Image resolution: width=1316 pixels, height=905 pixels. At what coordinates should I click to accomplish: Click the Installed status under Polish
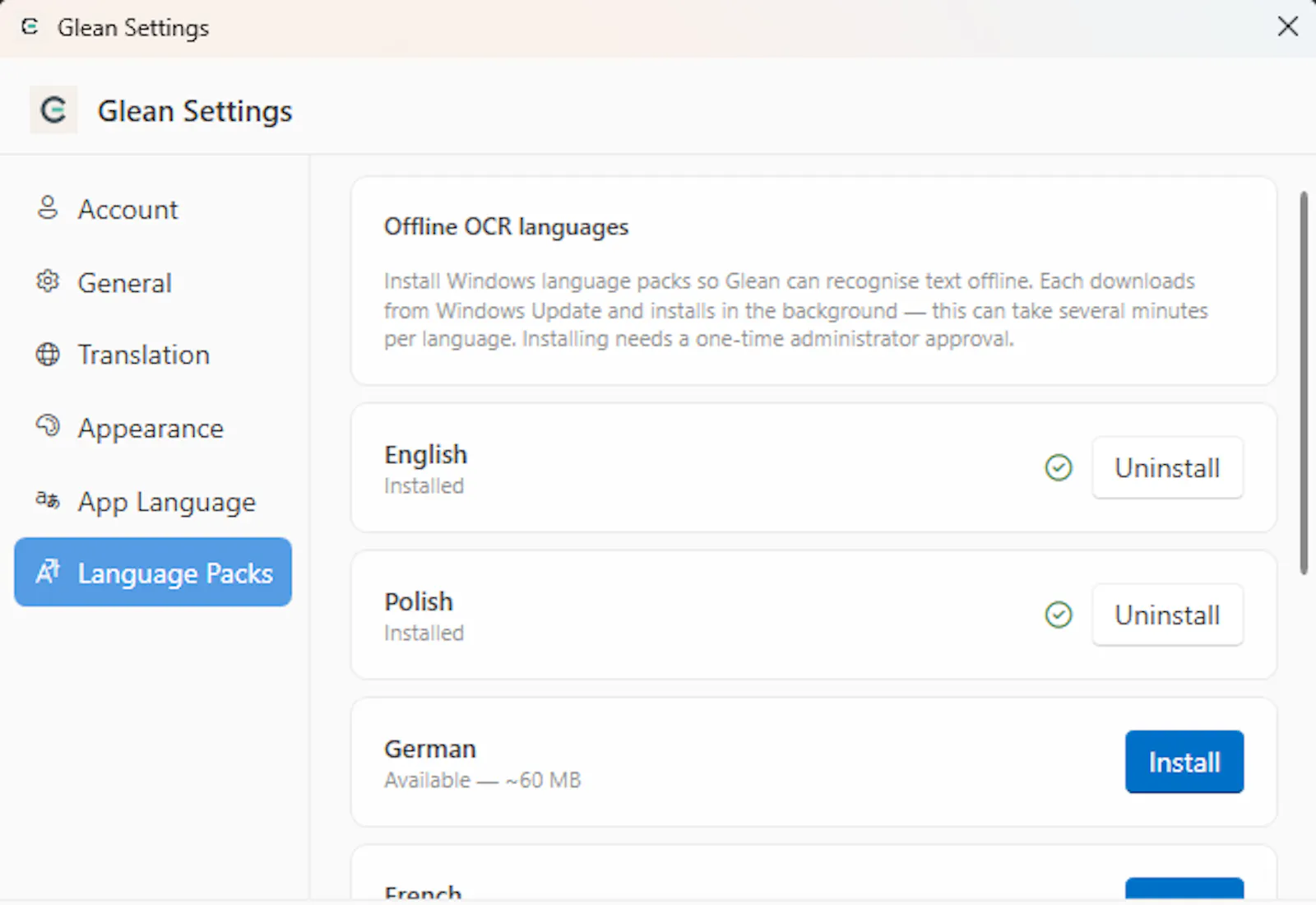coord(424,633)
